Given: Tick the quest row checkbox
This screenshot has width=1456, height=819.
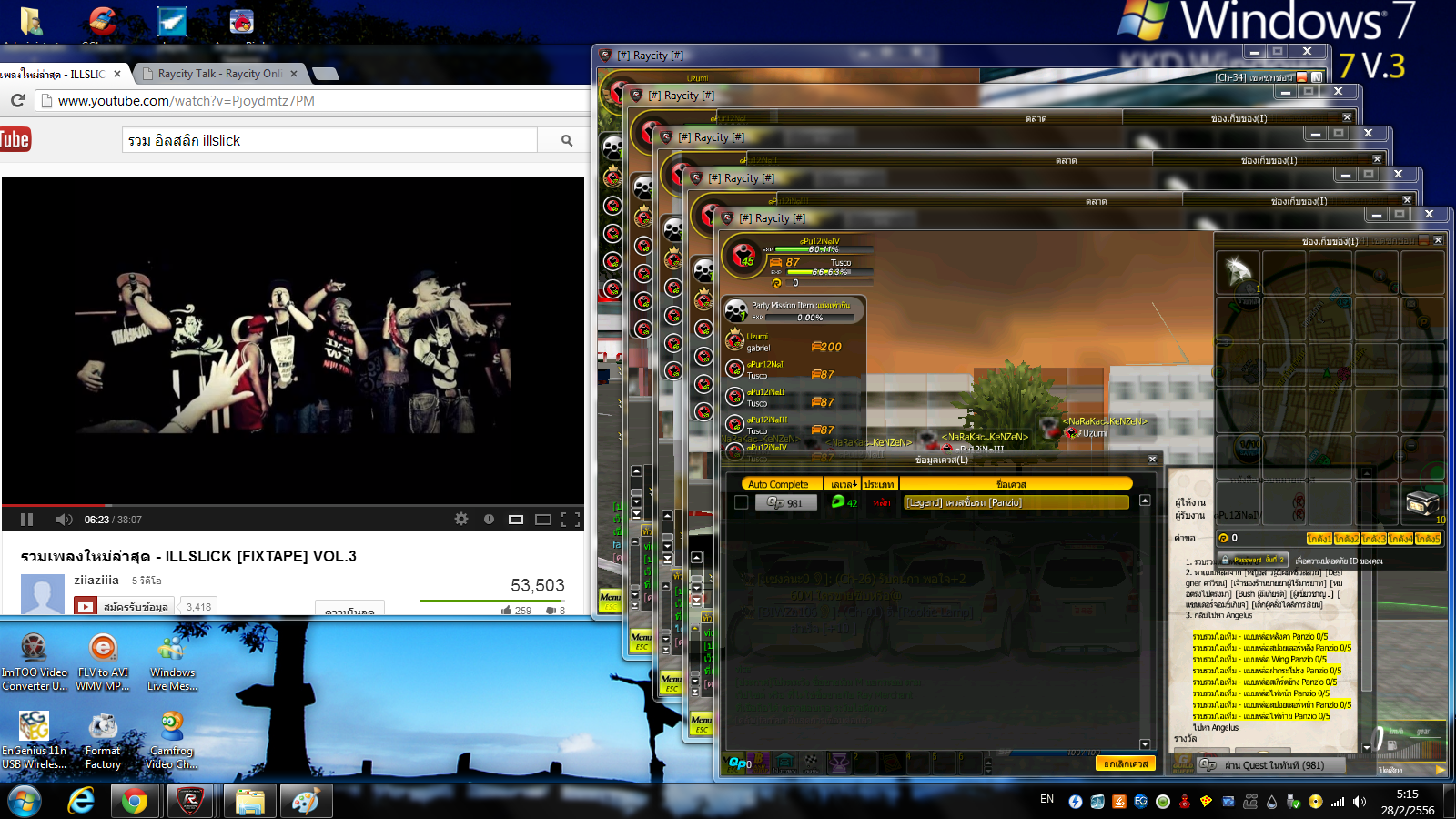Looking at the screenshot, I should 741,502.
